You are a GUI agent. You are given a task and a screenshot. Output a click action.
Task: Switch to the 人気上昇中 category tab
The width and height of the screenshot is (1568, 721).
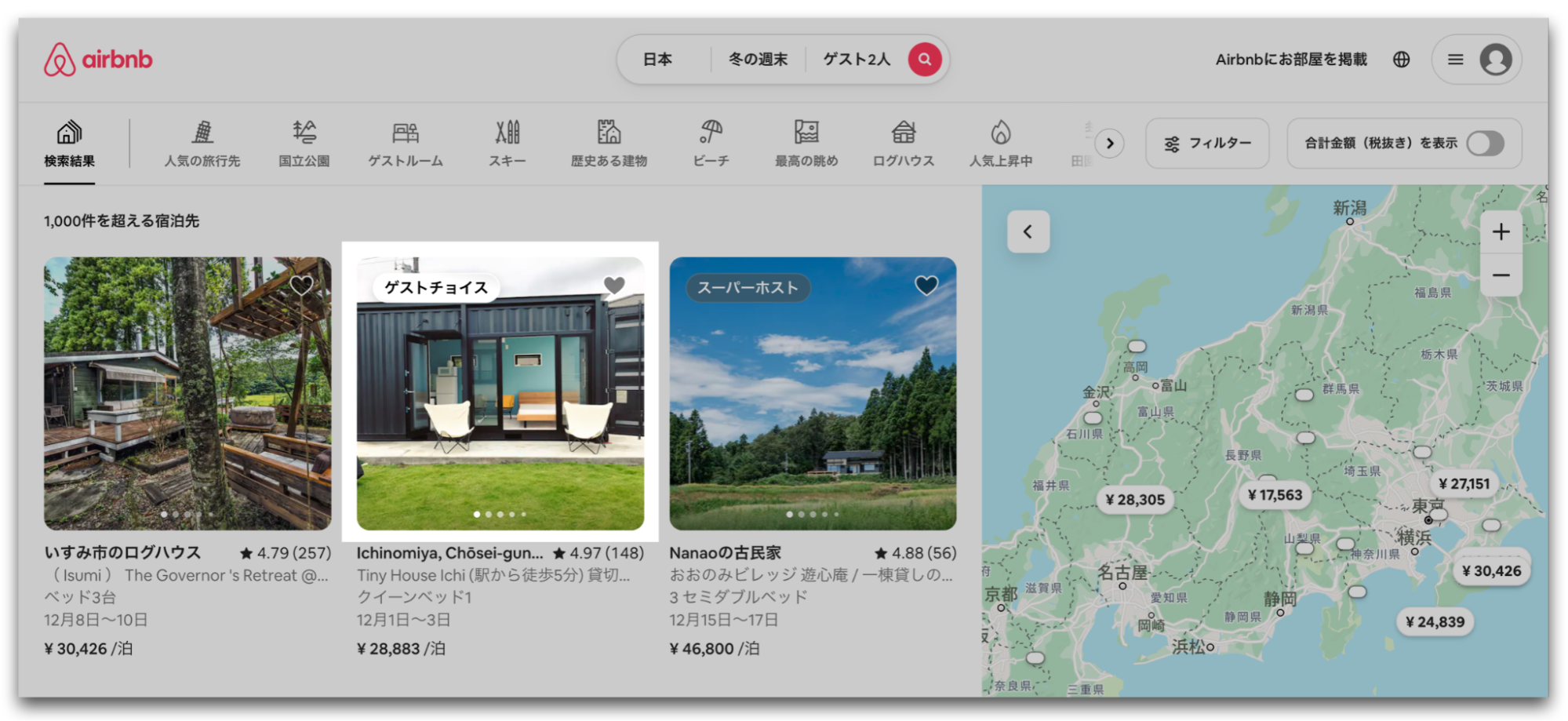click(x=1001, y=143)
